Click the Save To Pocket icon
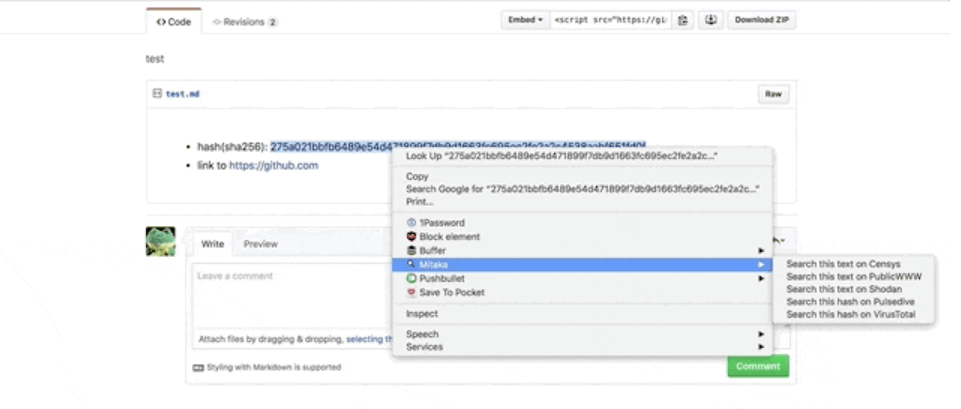 pos(411,292)
